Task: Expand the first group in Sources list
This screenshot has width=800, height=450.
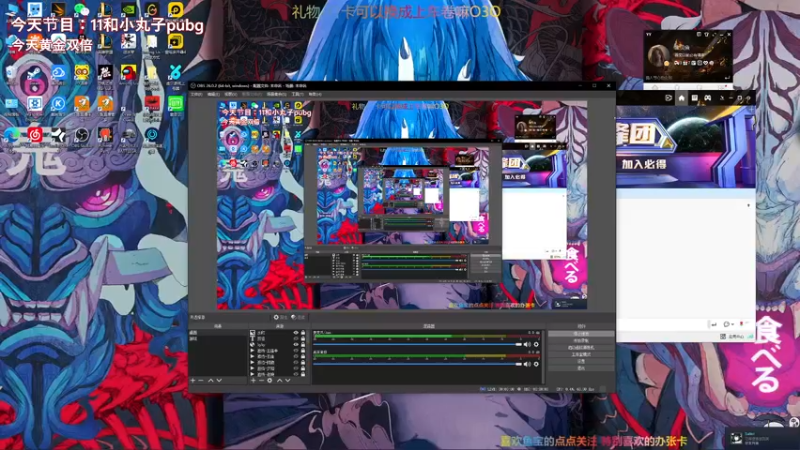Action: click(x=252, y=351)
